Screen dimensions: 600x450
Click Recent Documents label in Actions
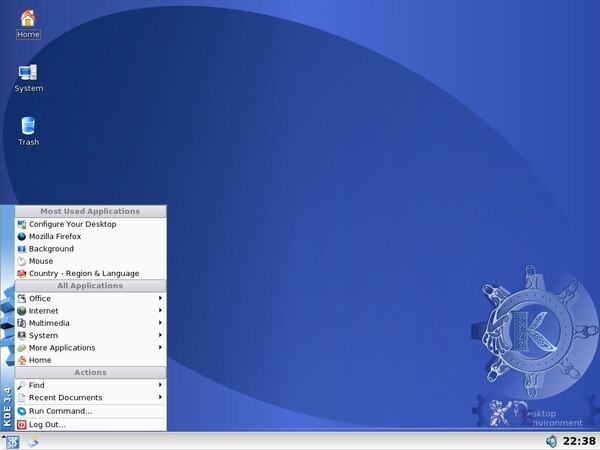[65, 398]
